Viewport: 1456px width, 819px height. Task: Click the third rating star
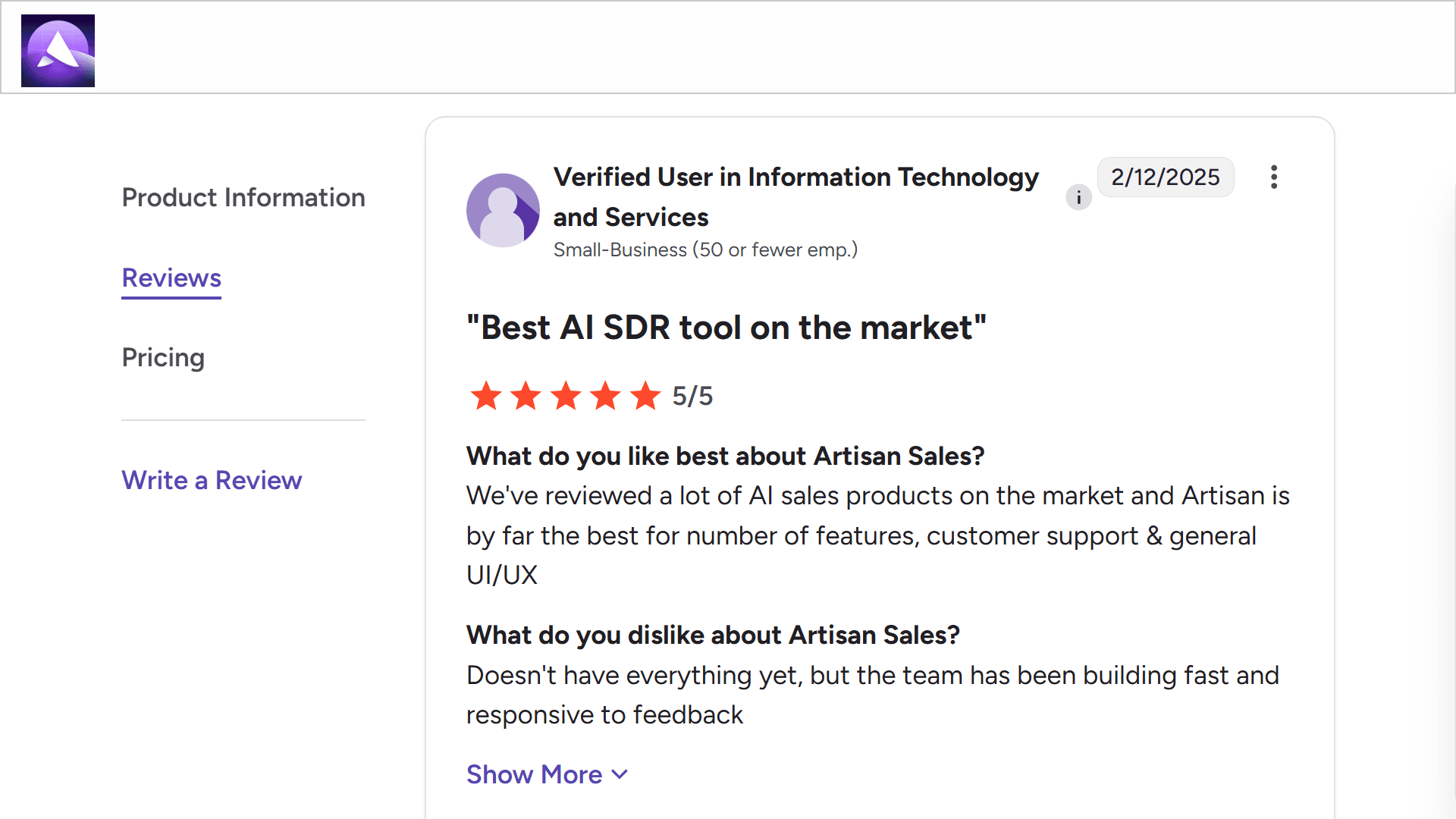566,396
